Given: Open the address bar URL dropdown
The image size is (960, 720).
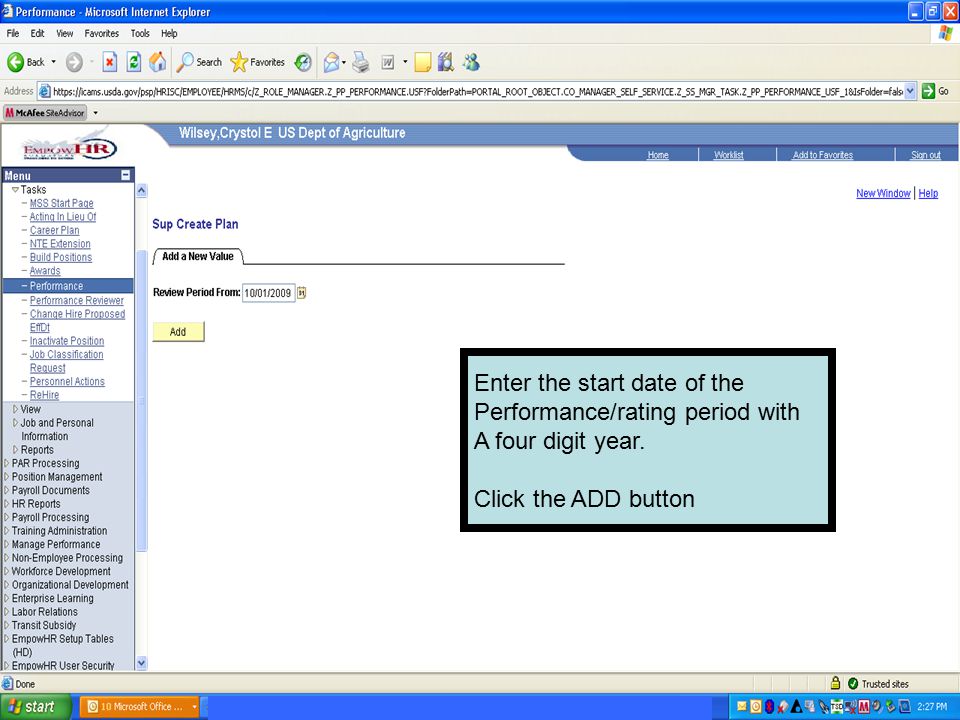Looking at the screenshot, I should point(910,91).
